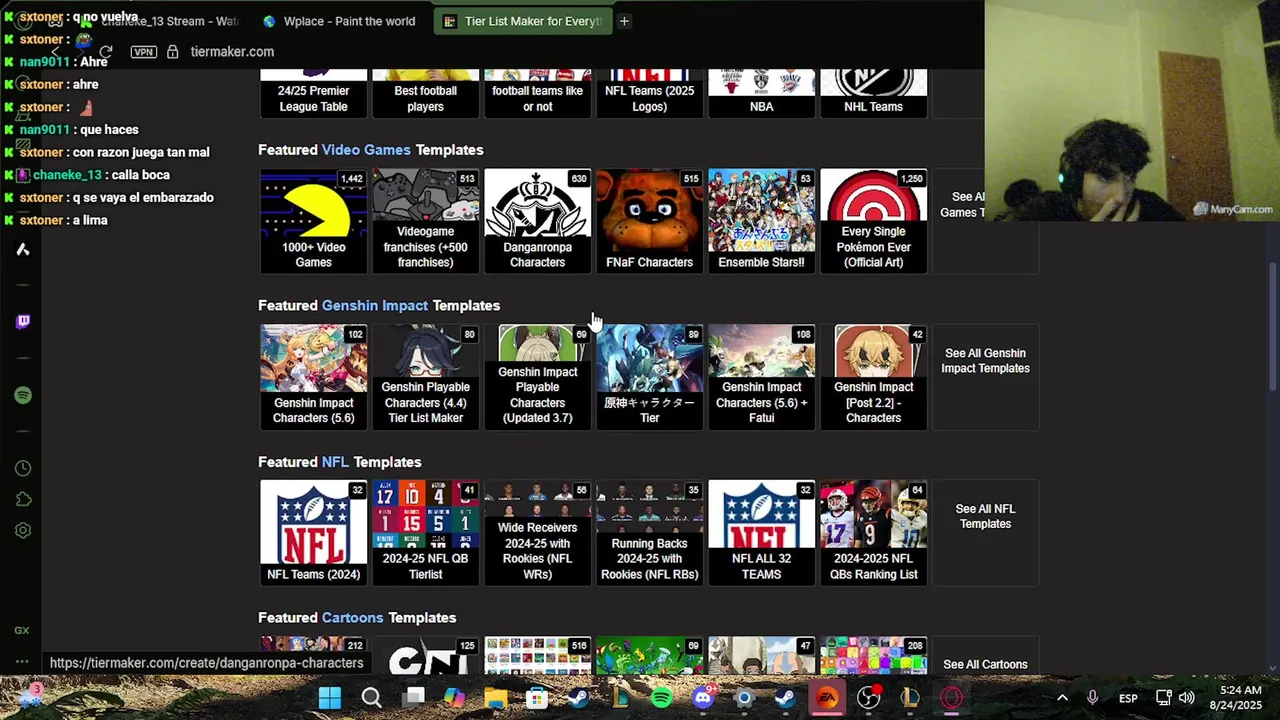Open the Danganronpa Characters template
This screenshot has width=1280, height=720.
(x=537, y=221)
